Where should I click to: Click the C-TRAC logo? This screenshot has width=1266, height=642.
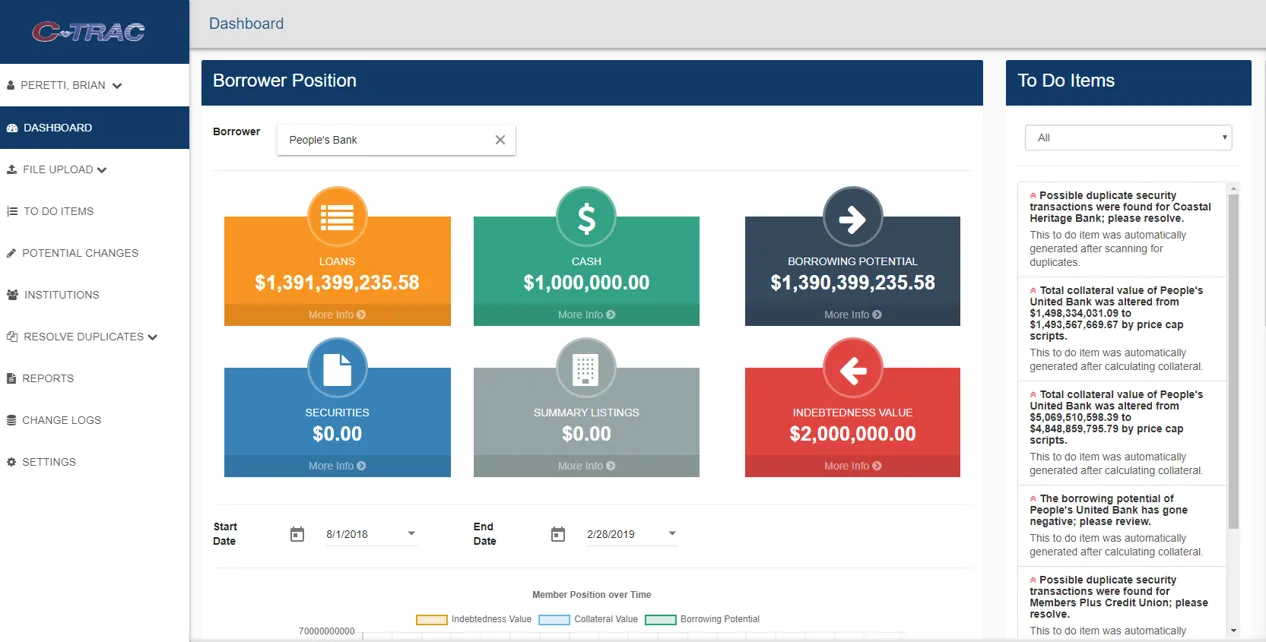point(89,31)
